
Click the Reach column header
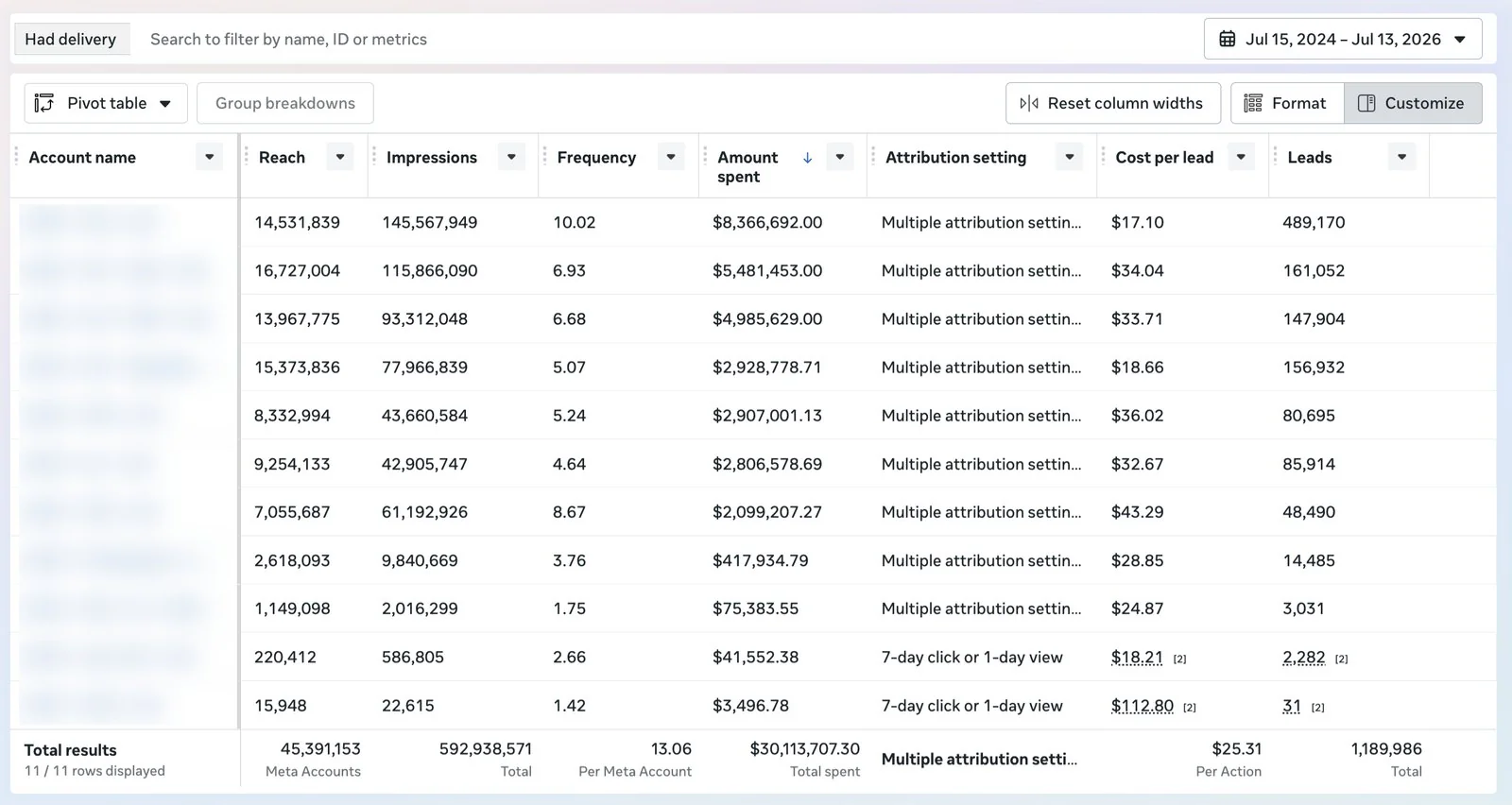(282, 157)
